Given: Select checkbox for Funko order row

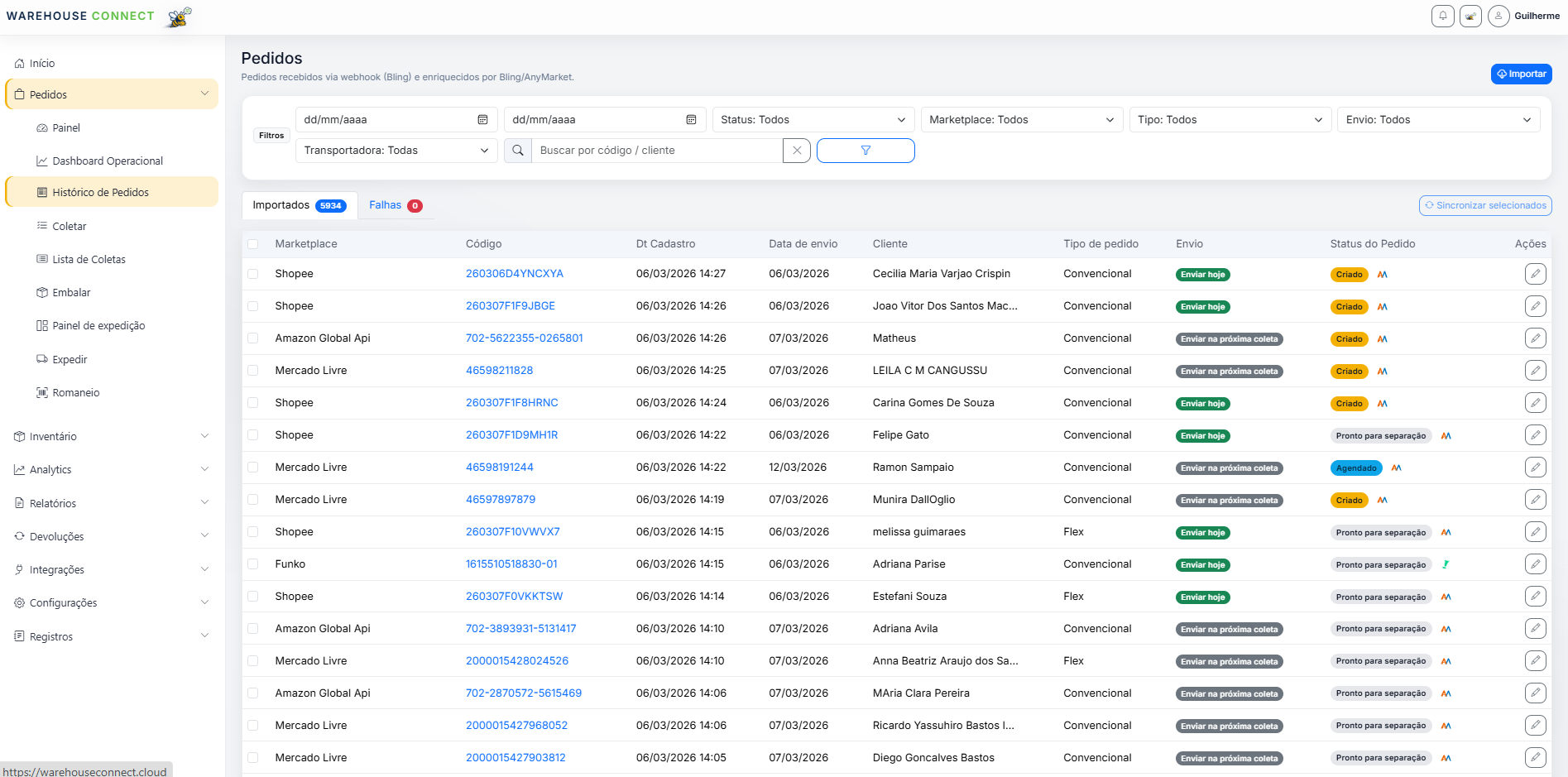Looking at the screenshot, I should coord(253,564).
